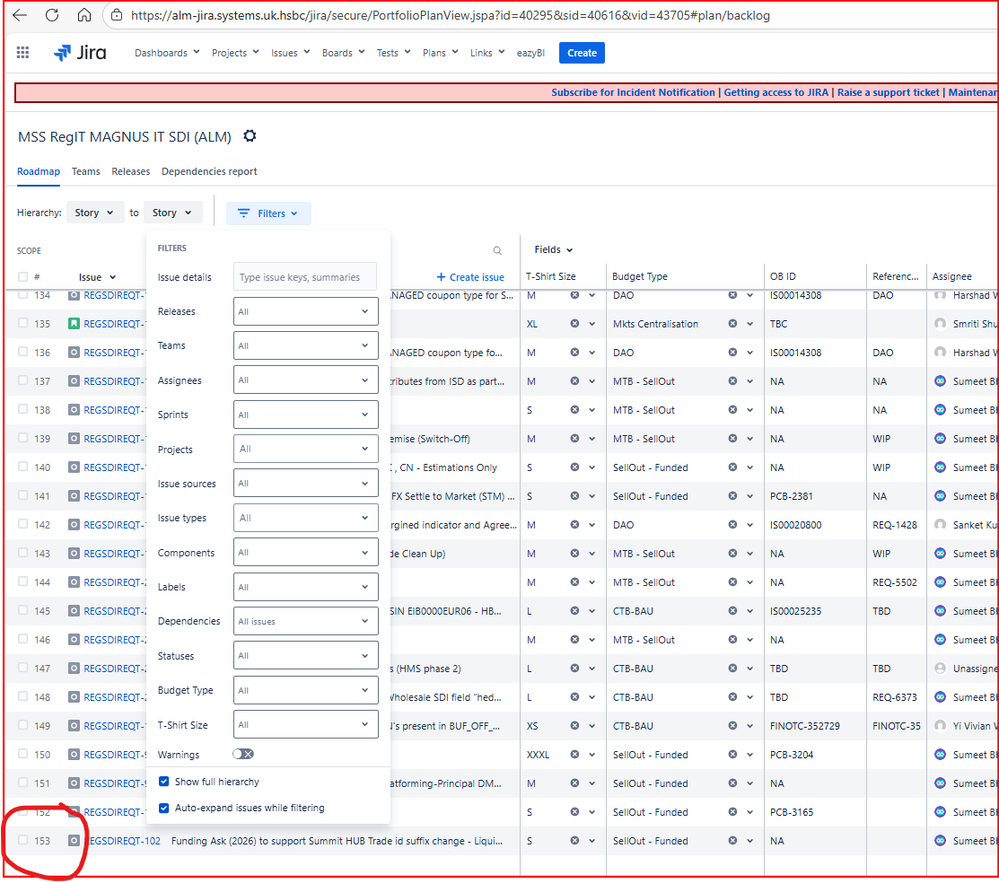Focus the Issue details search field
The width and height of the screenshot is (999, 882).
click(305, 277)
